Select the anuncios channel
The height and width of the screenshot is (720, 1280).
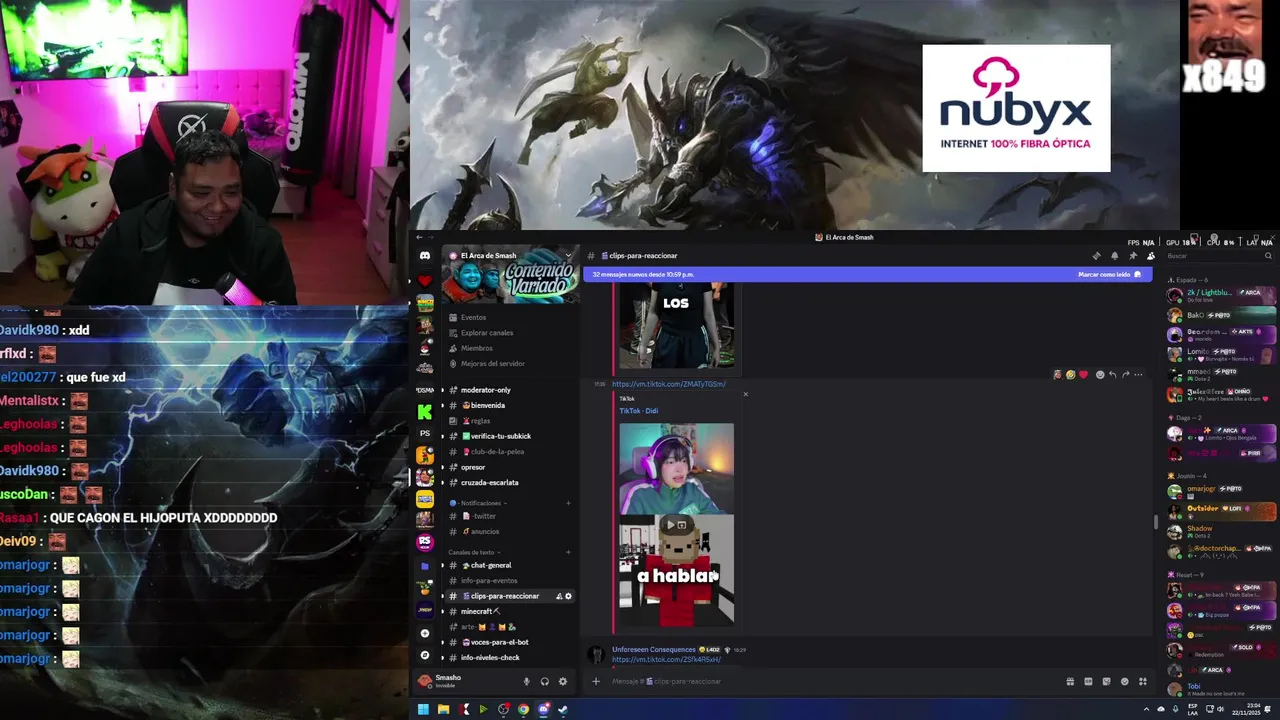click(x=510, y=532)
